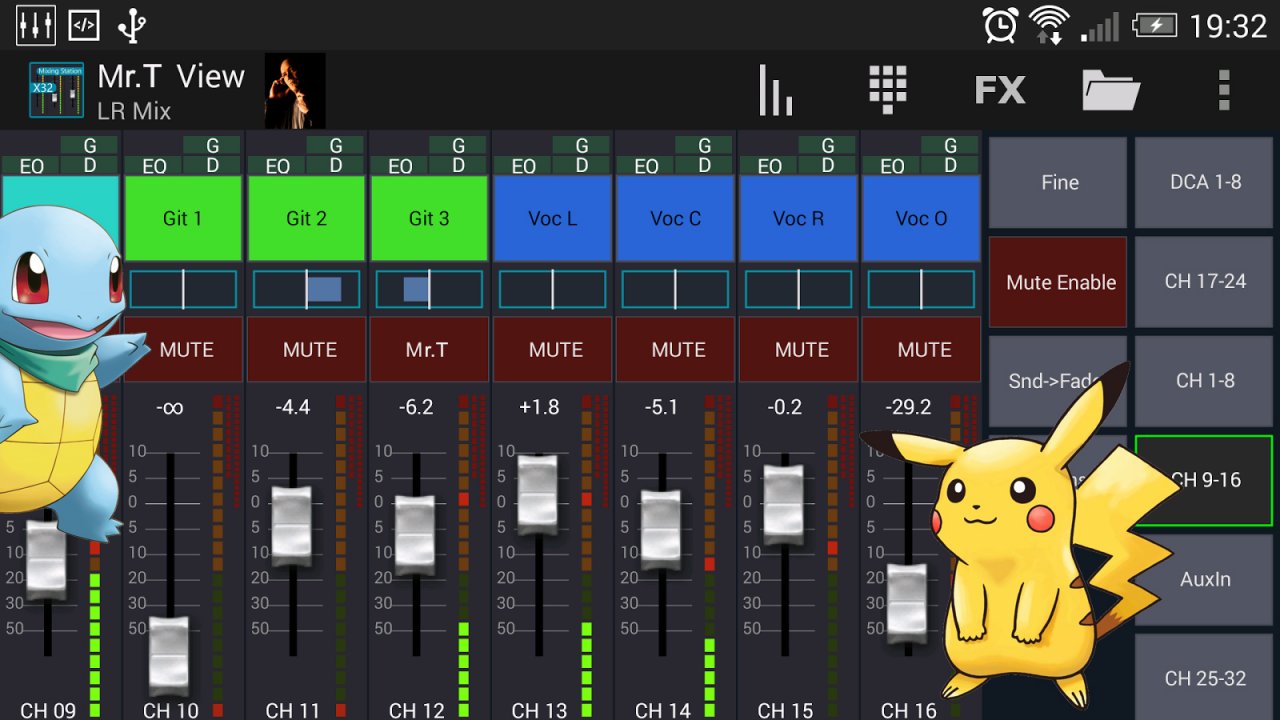
Task: Select the Voc L channel label
Action: tap(553, 219)
